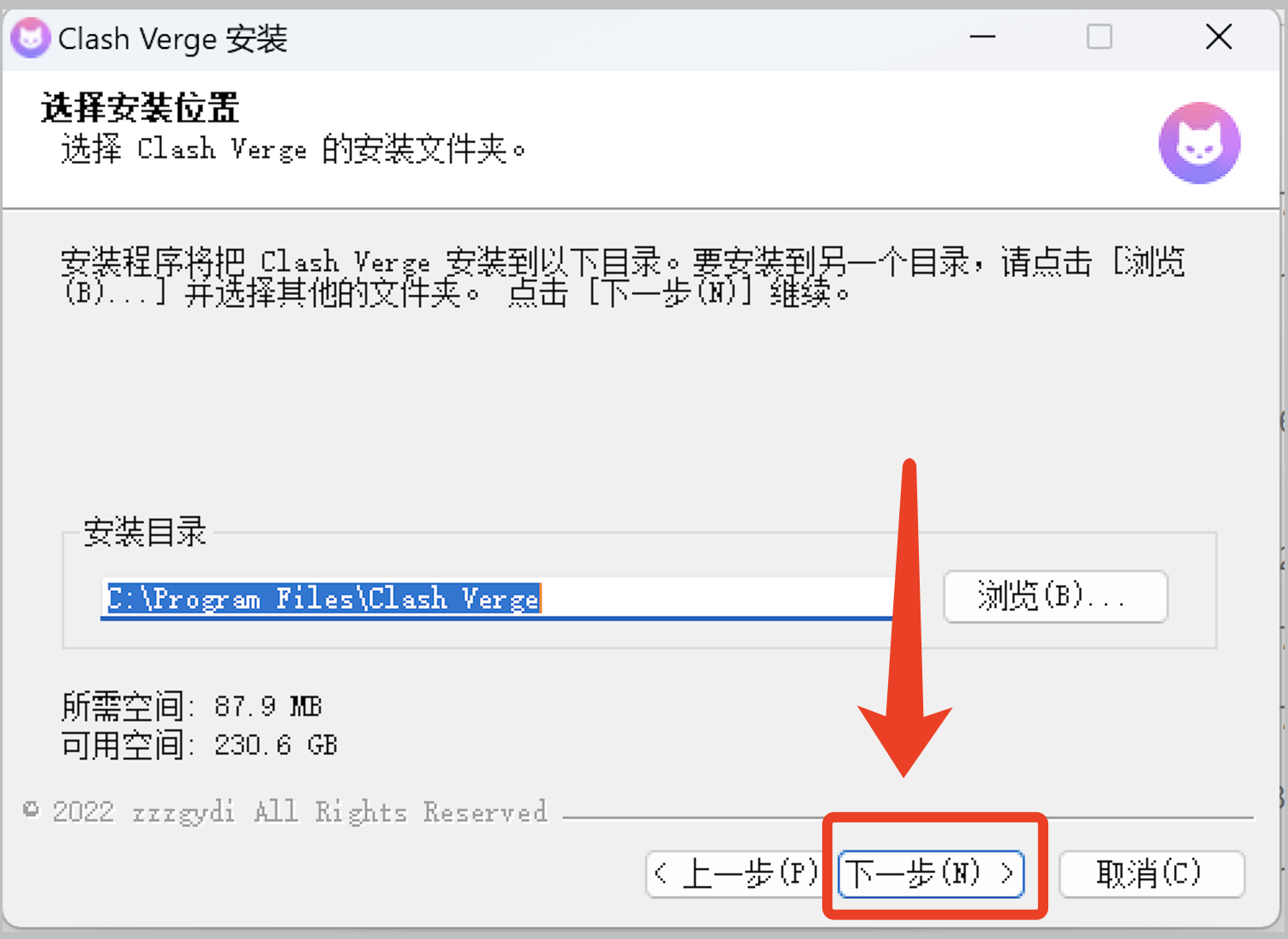
Task: Click the red downward arrow annotation
Action: 906,617
